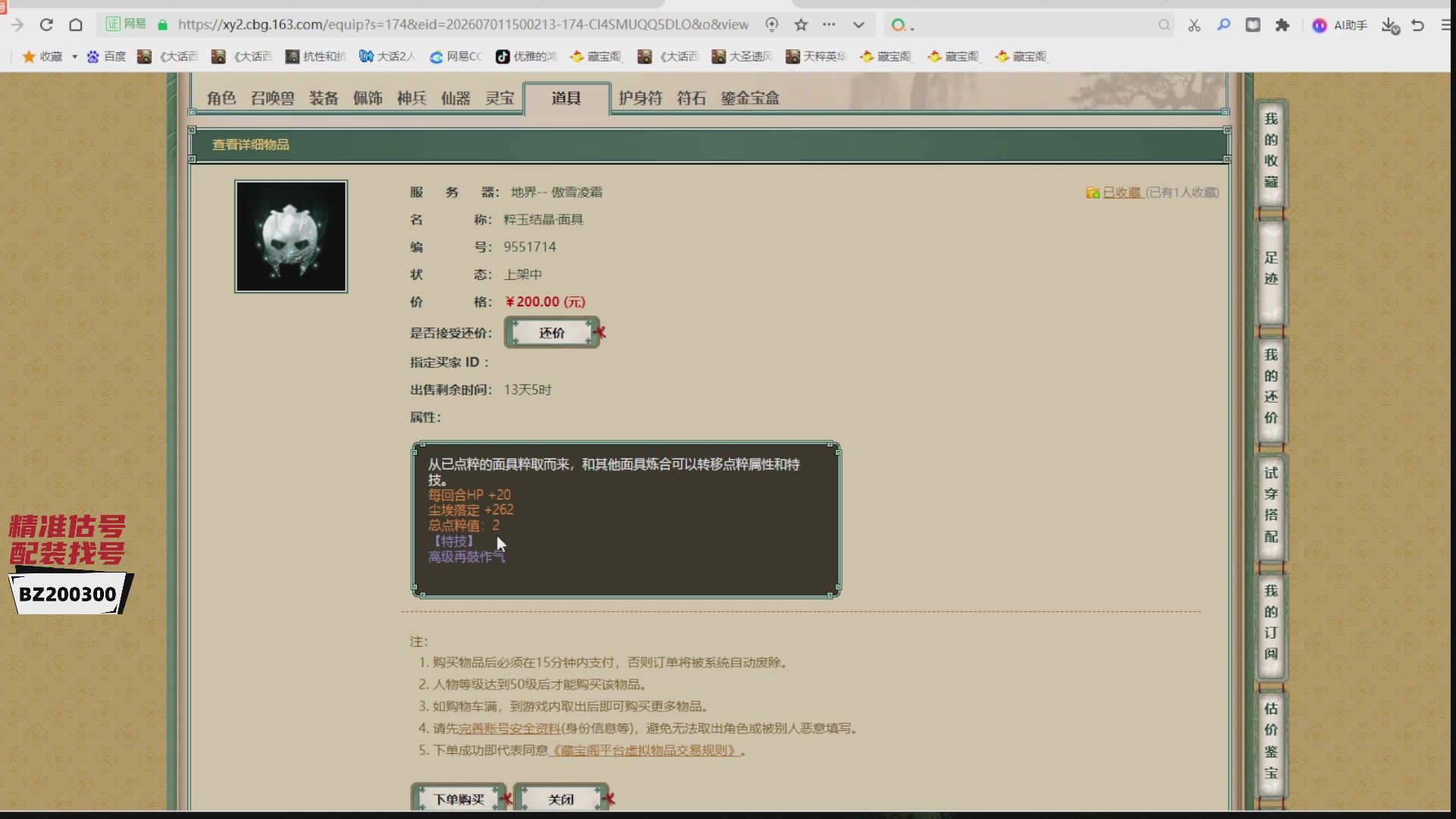Viewport: 1456px width, 819px height.
Task: Open the search engine selector dropdown
Action: pyautogui.click(x=902, y=26)
